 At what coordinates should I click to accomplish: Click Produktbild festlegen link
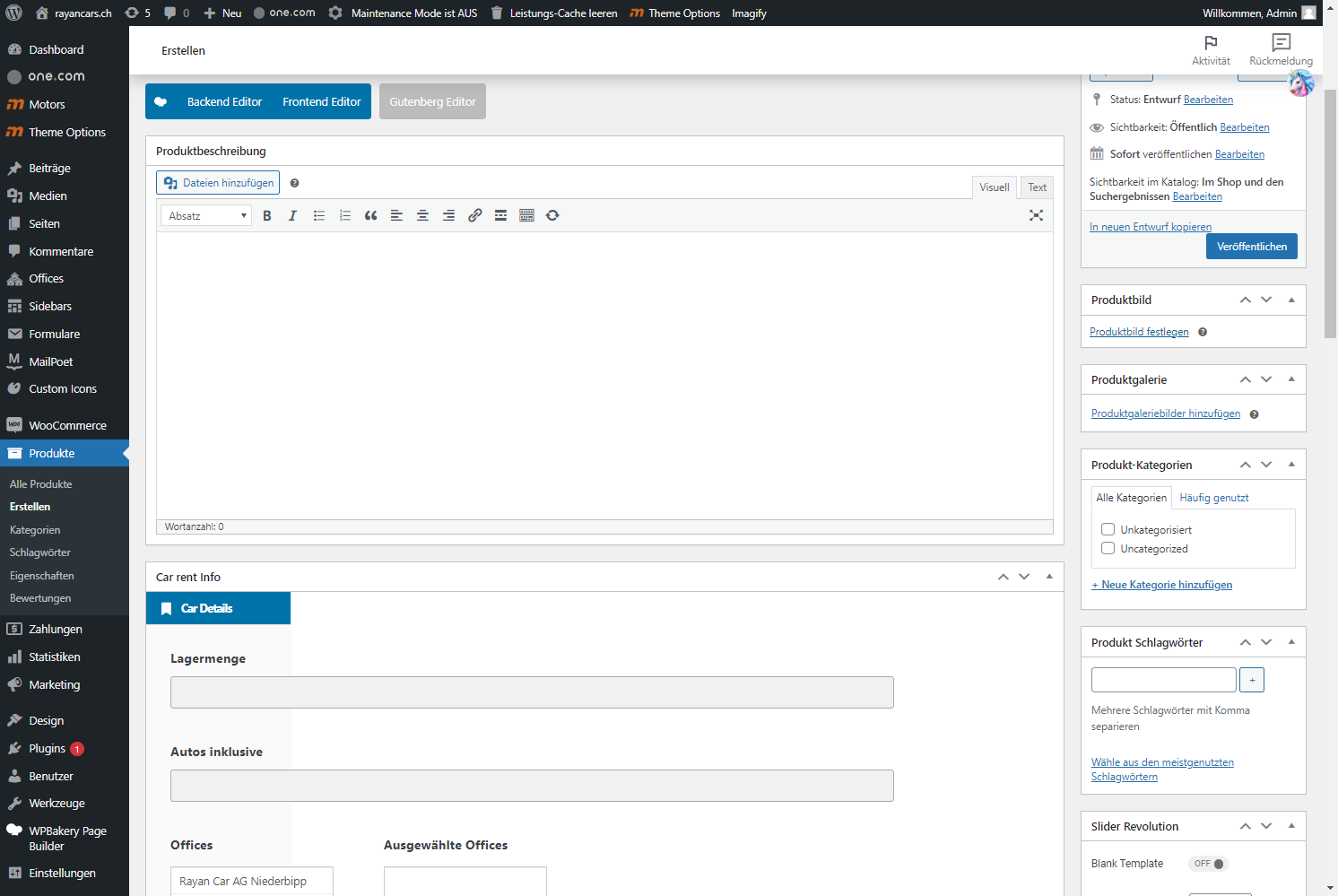click(x=1139, y=332)
